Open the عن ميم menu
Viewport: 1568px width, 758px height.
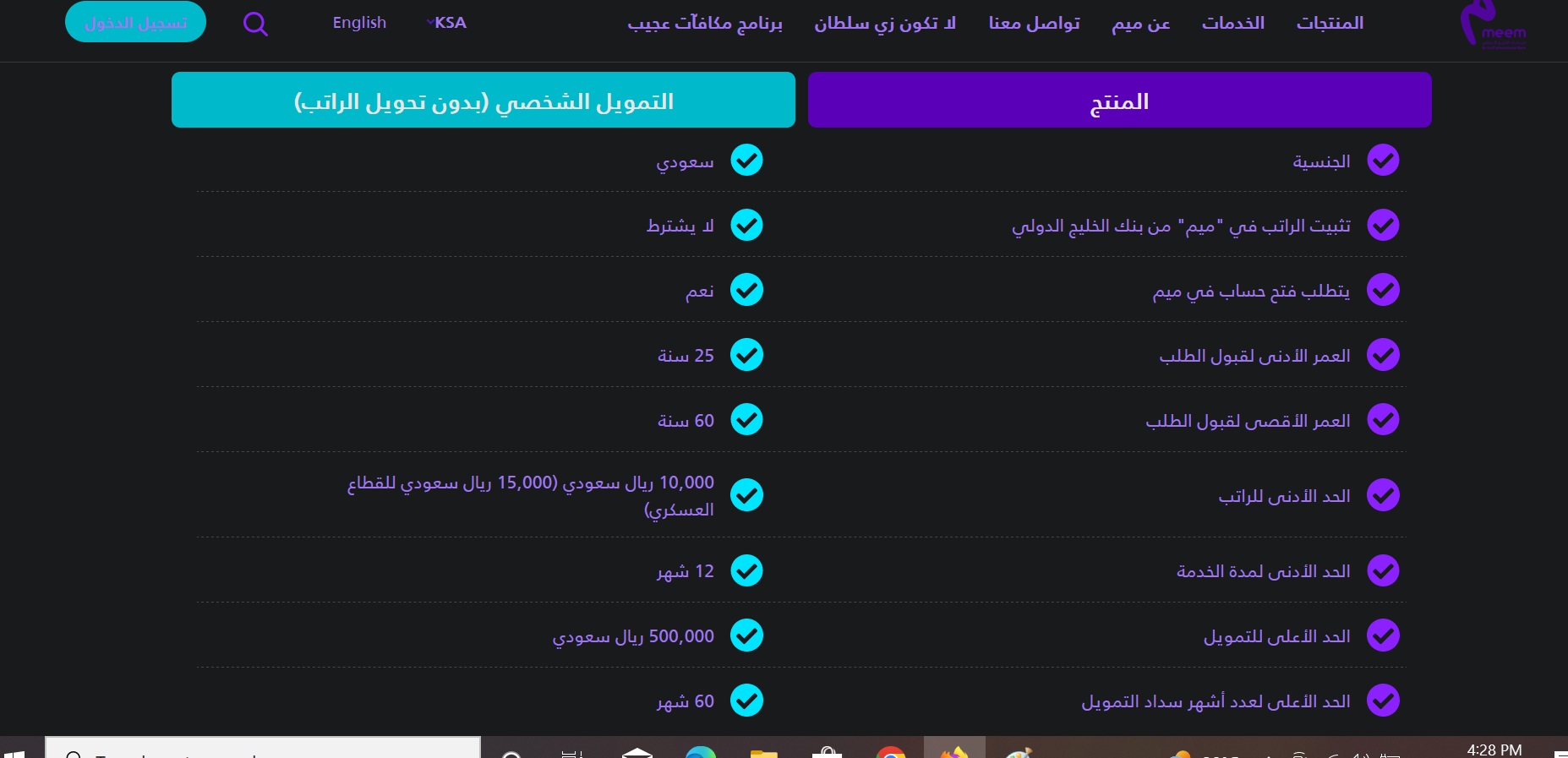(x=1140, y=23)
